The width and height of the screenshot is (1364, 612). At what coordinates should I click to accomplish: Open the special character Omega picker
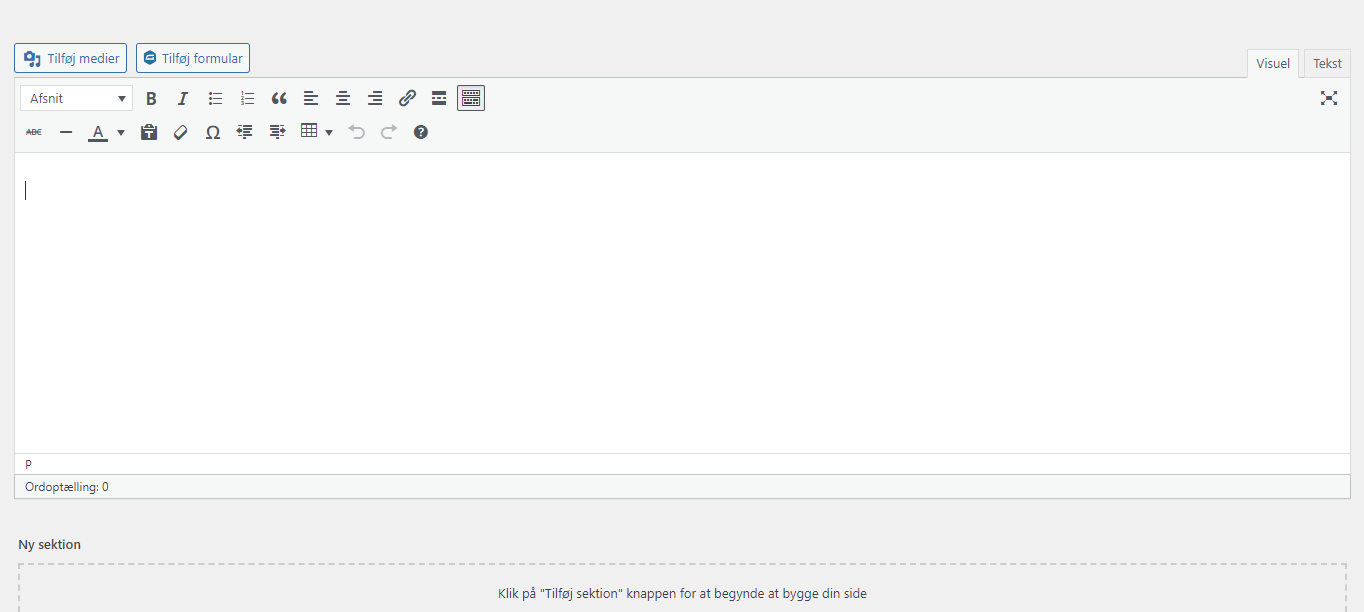coord(213,132)
